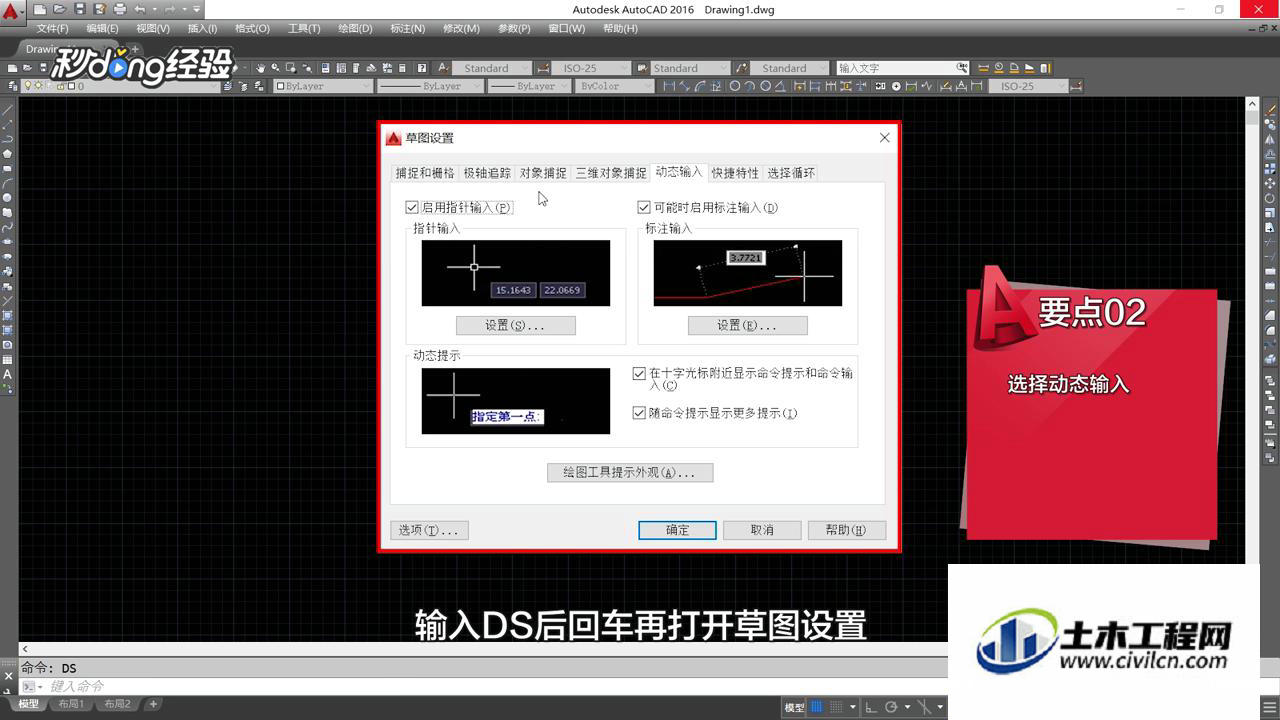Toggle polar tracking icon in status bar
Image resolution: width=1280 pixels, height=720 pixels.
pos(891,707)
